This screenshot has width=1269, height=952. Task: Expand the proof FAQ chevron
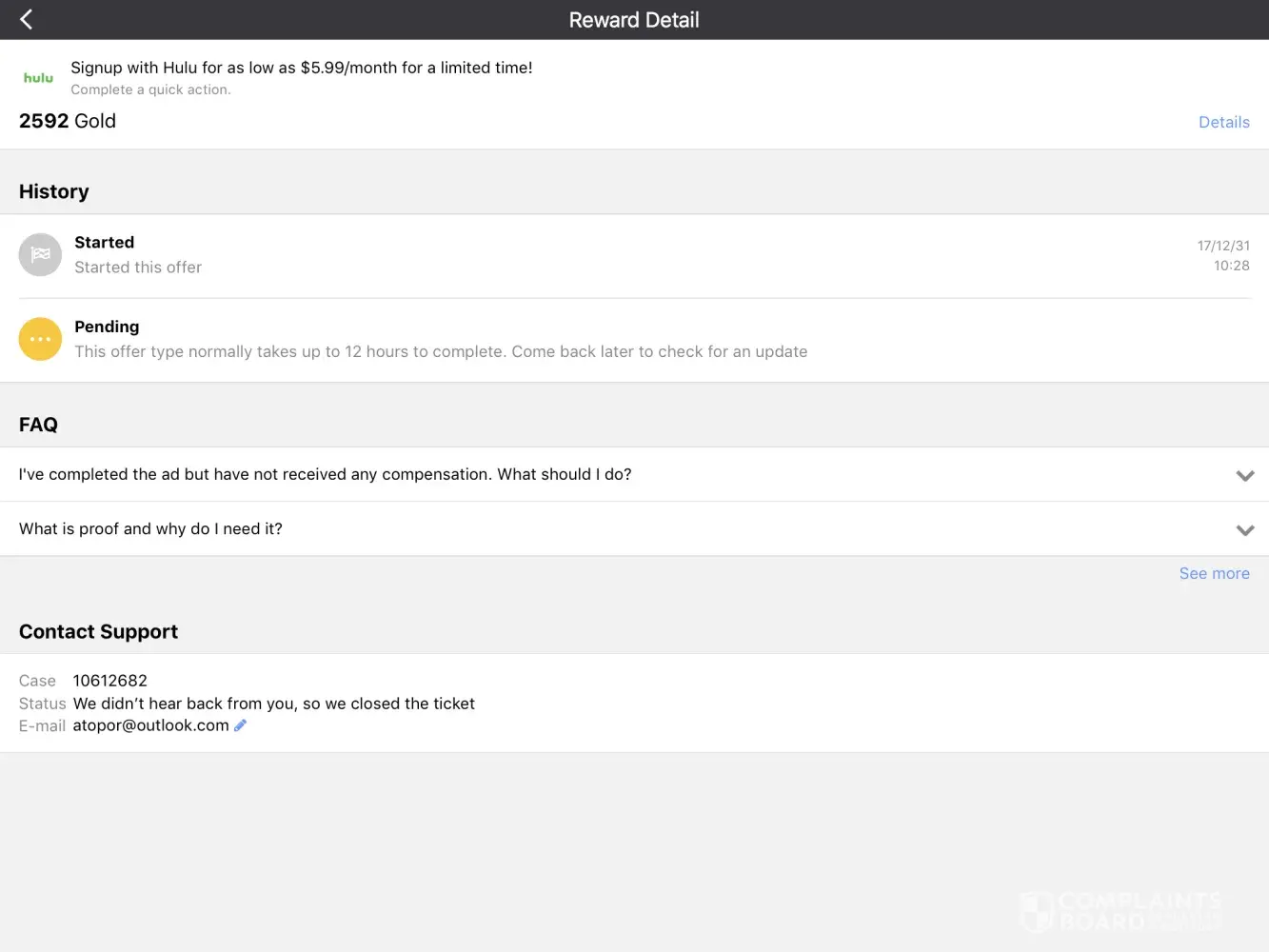coord(1244,530)
